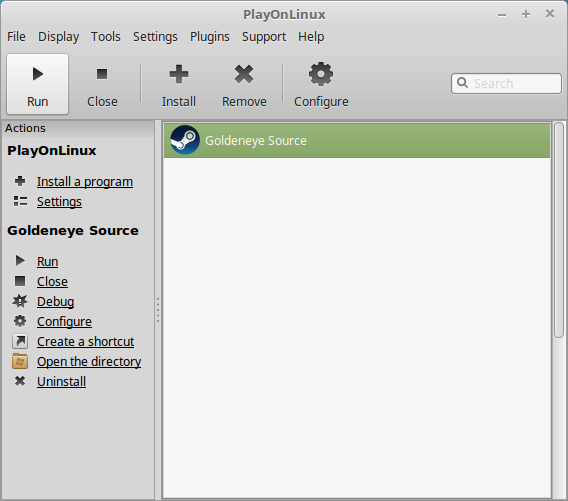Click the sidebar Close link
The height and width of the screenshot is (501, 568).
coord(52,281)
